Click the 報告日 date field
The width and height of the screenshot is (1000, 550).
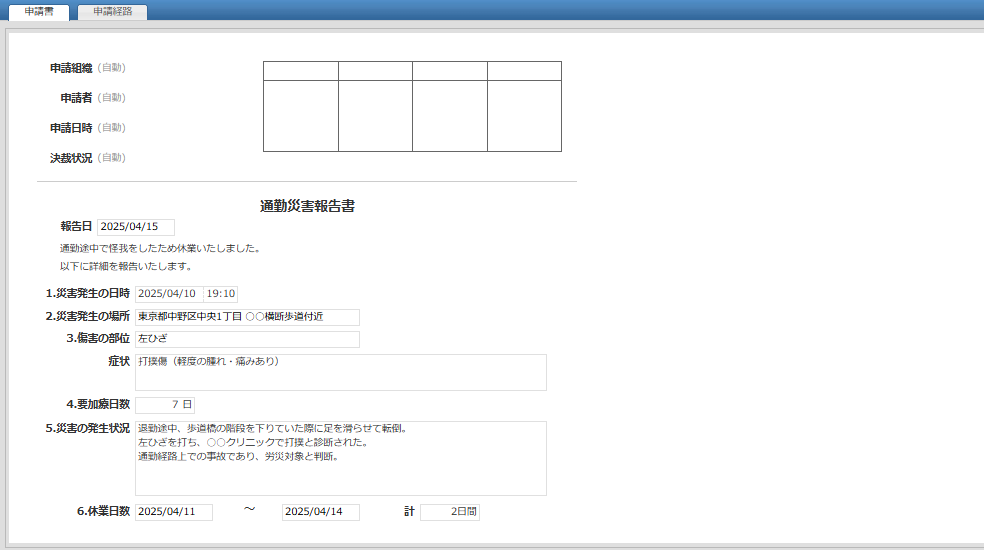pyautogui.click(x=136, y=227)
